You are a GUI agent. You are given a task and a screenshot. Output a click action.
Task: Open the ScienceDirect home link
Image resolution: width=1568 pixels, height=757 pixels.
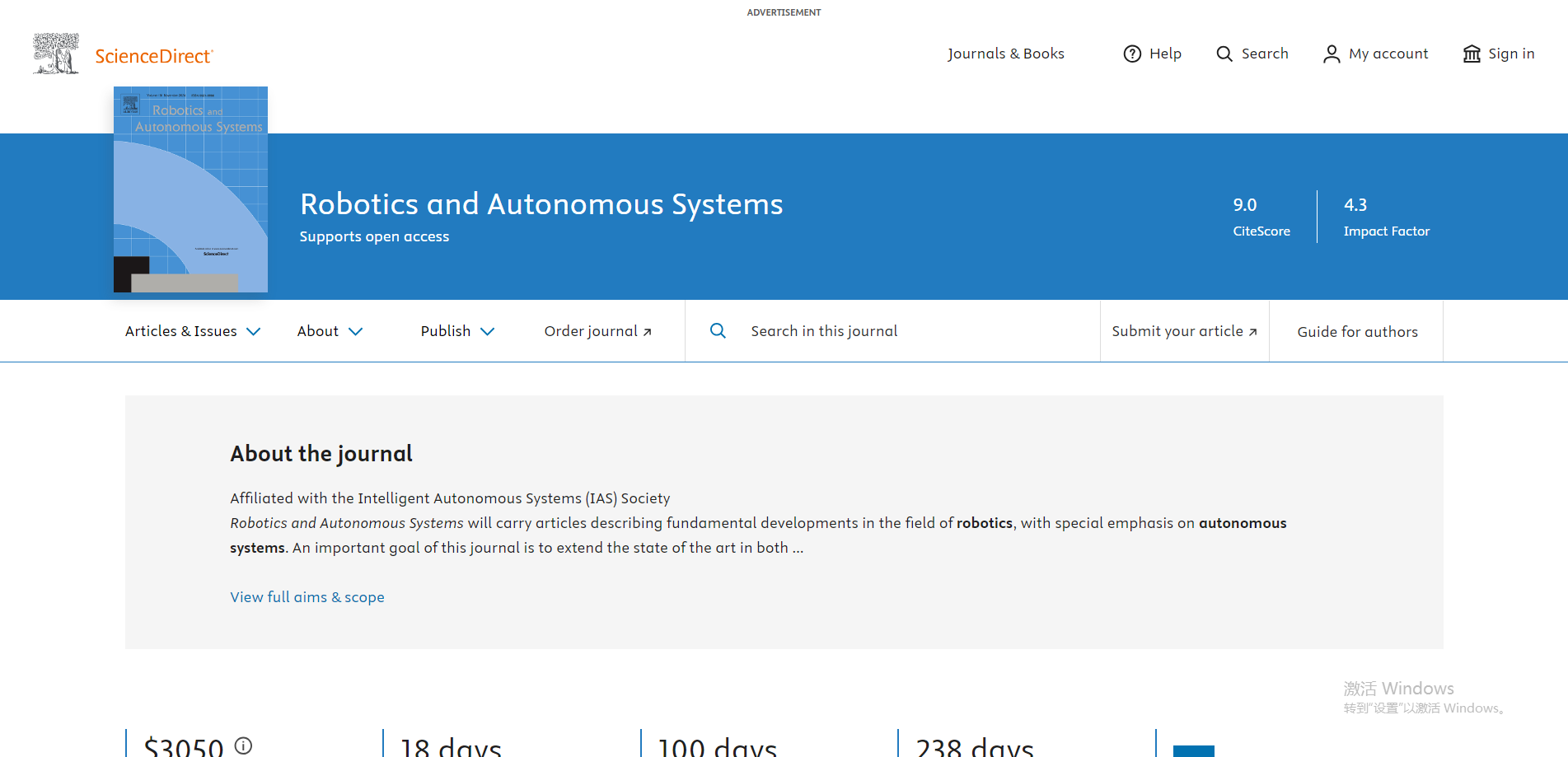pyautogui.click(x=154, y=56)
